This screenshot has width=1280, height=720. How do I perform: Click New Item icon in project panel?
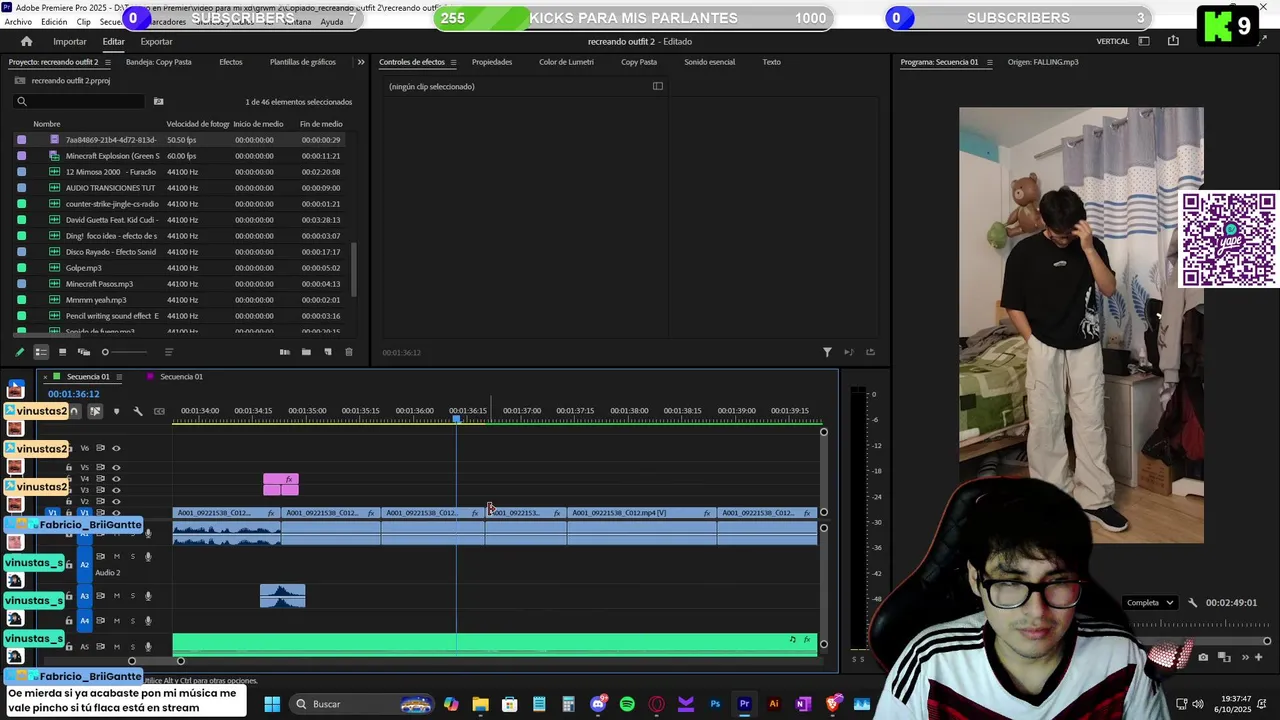coord(327,352)
